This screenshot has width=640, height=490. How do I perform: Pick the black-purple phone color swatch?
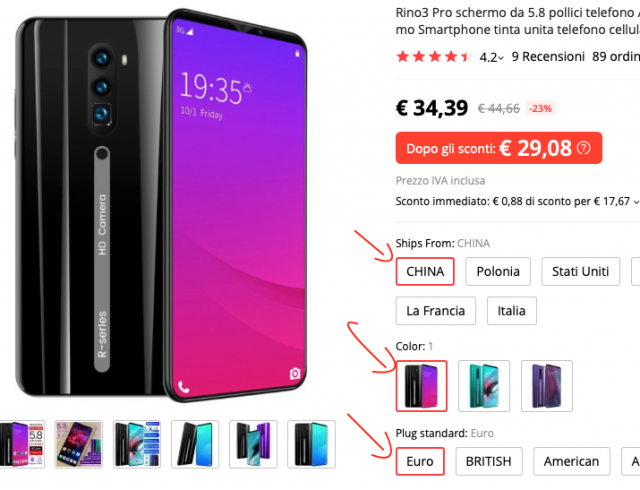click(x=422, y=386)
